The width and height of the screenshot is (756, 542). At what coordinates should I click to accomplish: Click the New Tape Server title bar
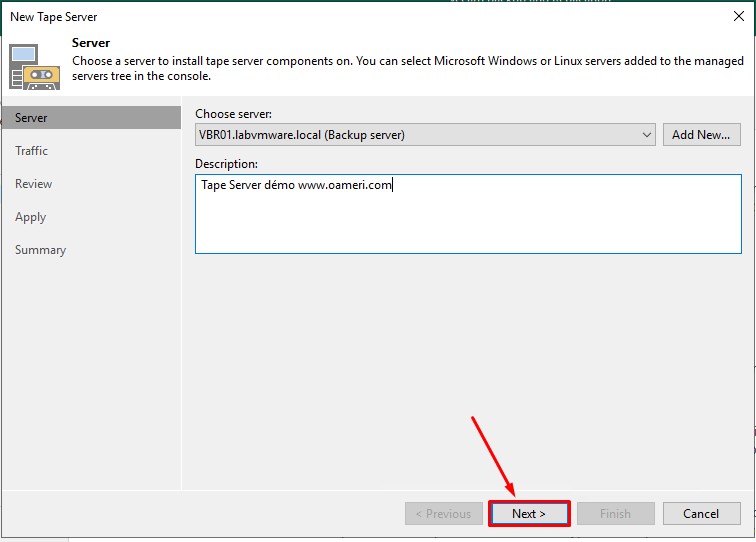pos(300,17)
